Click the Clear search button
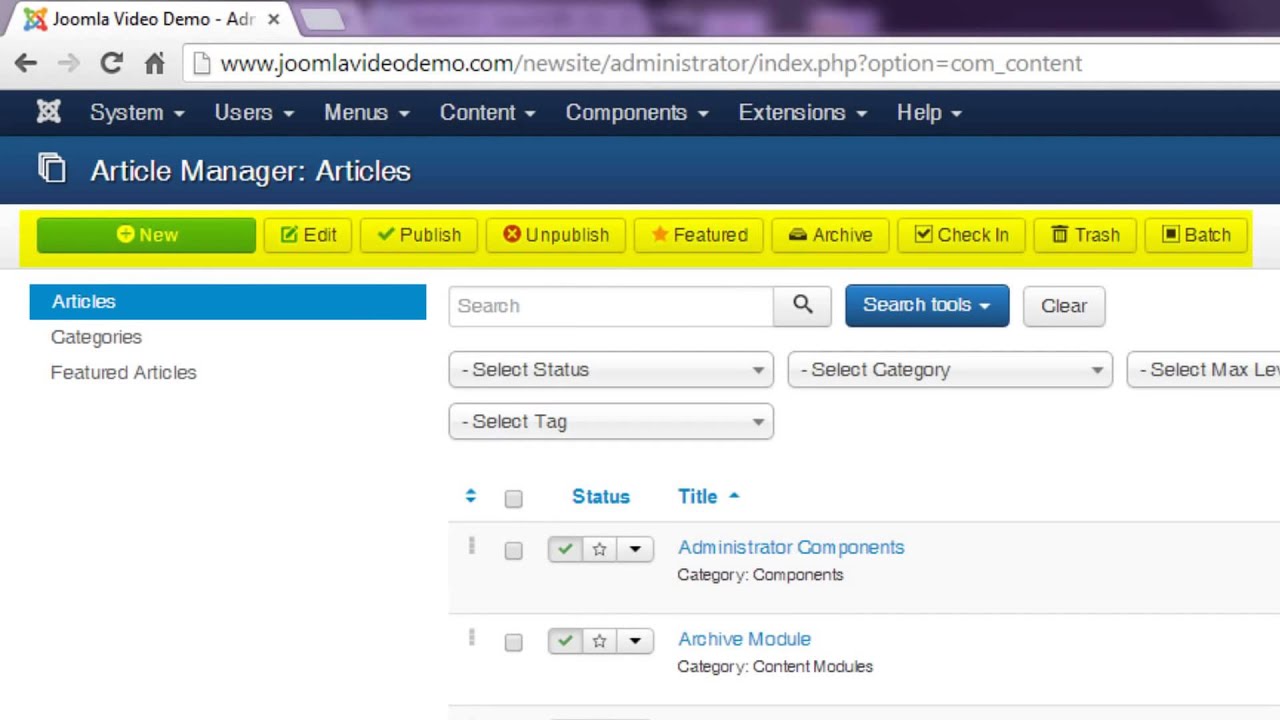The image size is (1280, 720). point(1064,305)
